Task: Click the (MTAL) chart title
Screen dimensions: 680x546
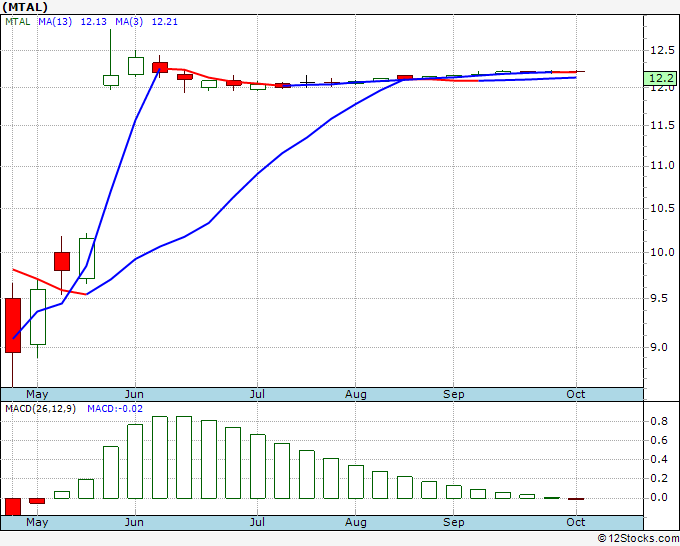Action: coord(25,7)
